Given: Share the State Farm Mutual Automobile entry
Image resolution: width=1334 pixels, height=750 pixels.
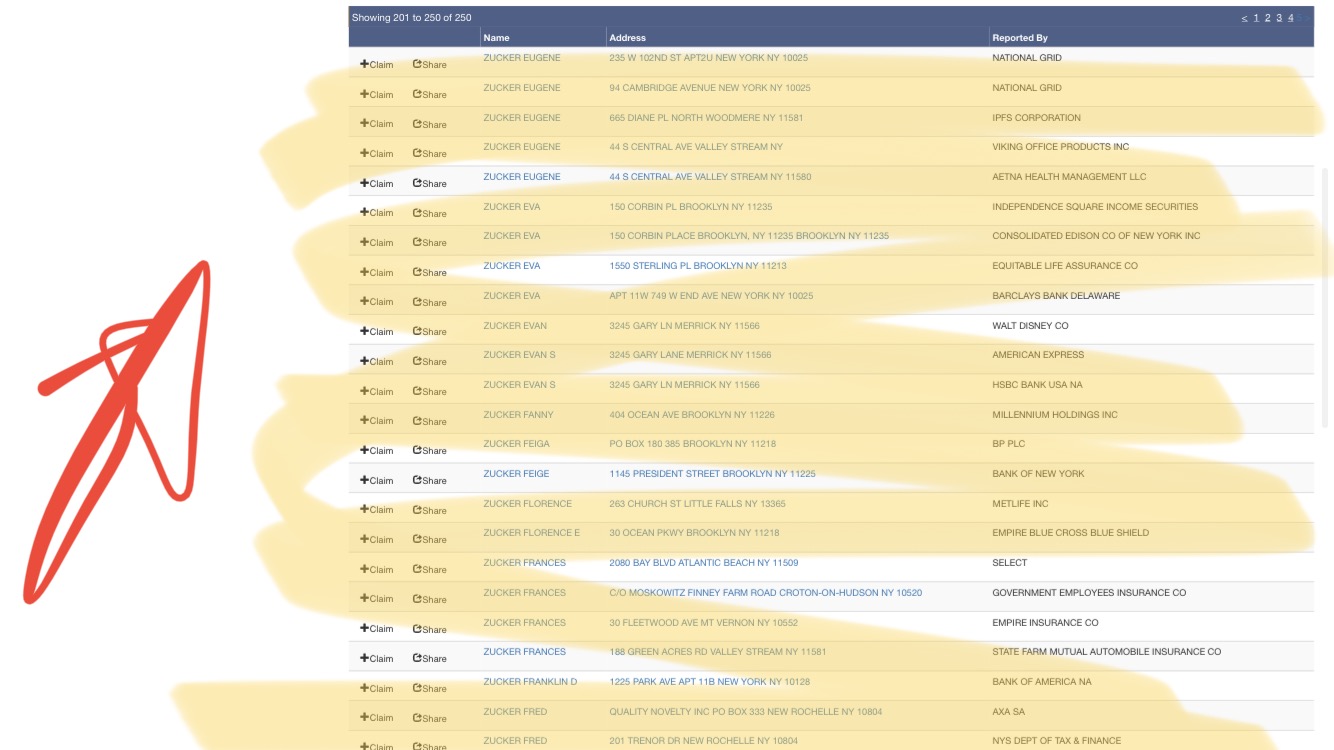Looking at the screenshot, I should pyautogui.click(x=430, y=659).
